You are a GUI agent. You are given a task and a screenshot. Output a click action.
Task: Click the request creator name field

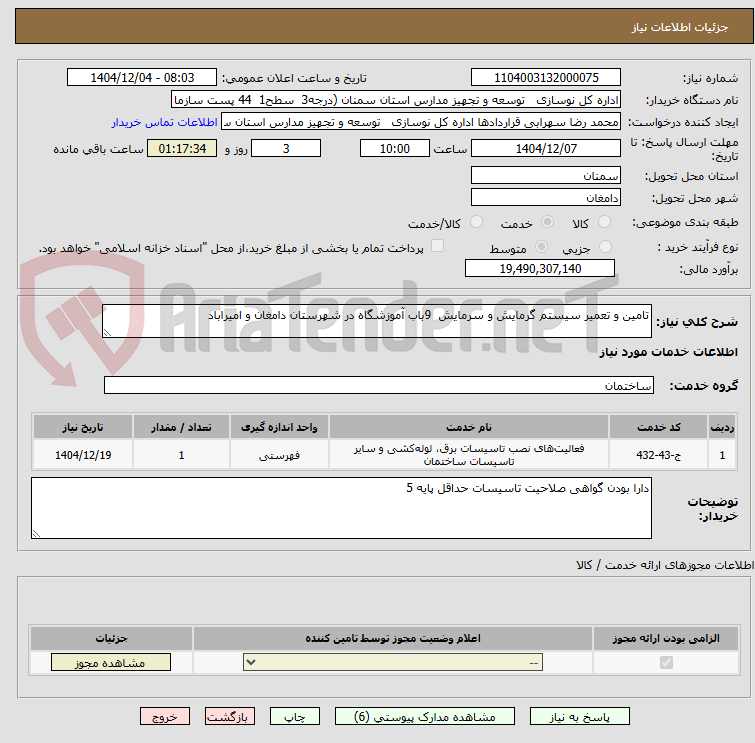pos(421,122)
